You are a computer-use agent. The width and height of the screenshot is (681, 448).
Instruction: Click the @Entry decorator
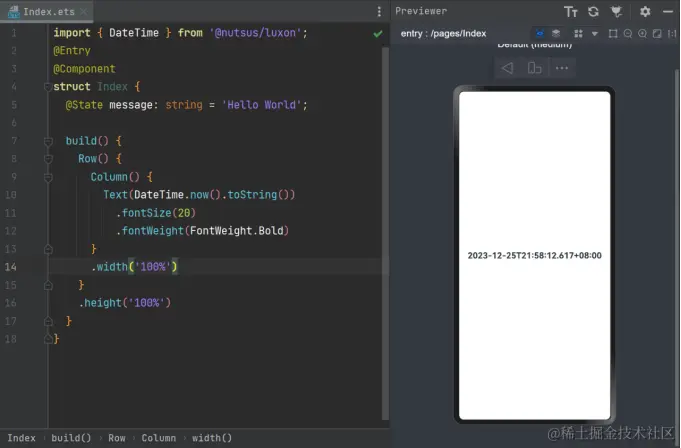[x=72, y=51]
